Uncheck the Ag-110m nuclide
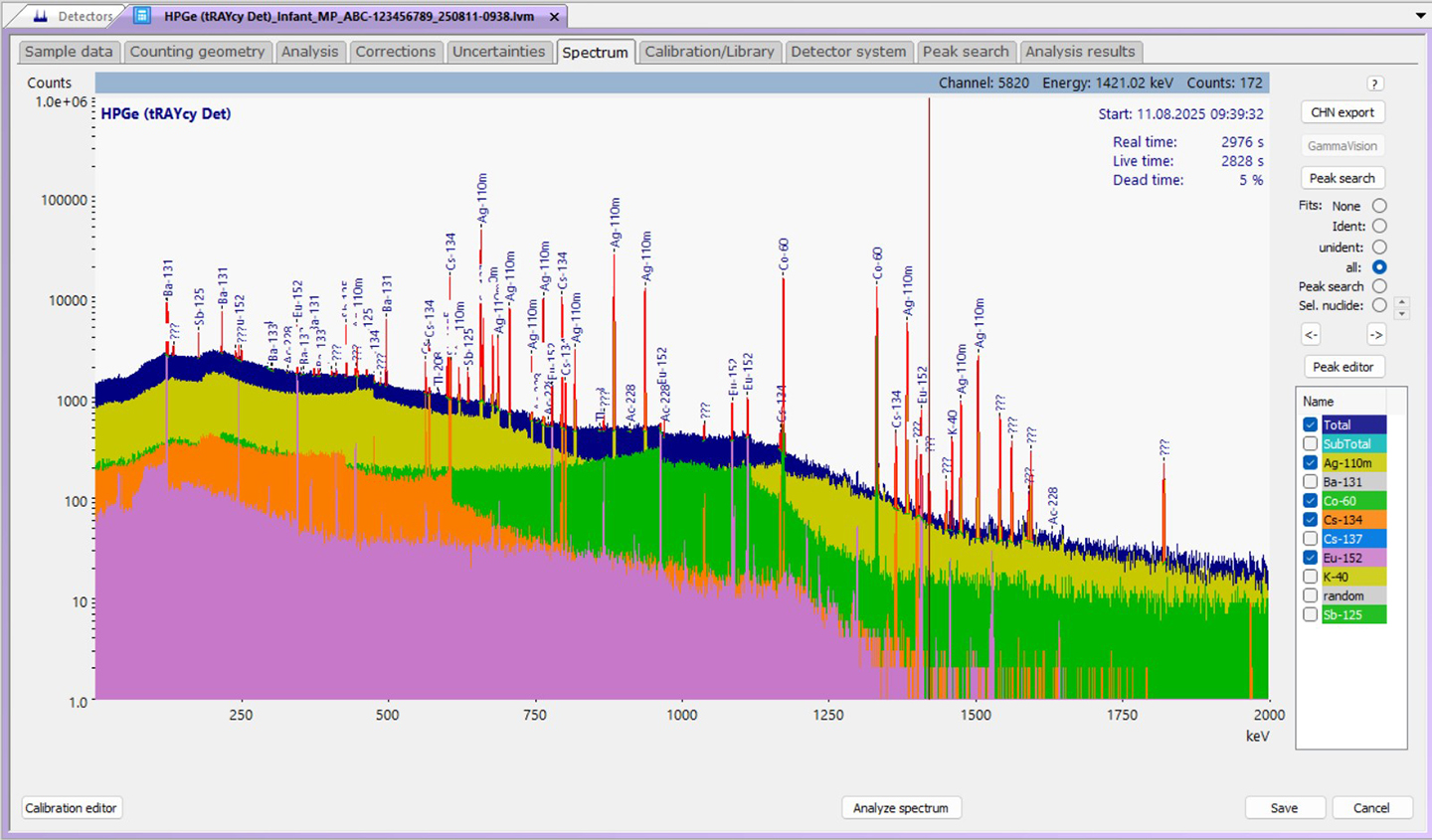 point(1311,463)
